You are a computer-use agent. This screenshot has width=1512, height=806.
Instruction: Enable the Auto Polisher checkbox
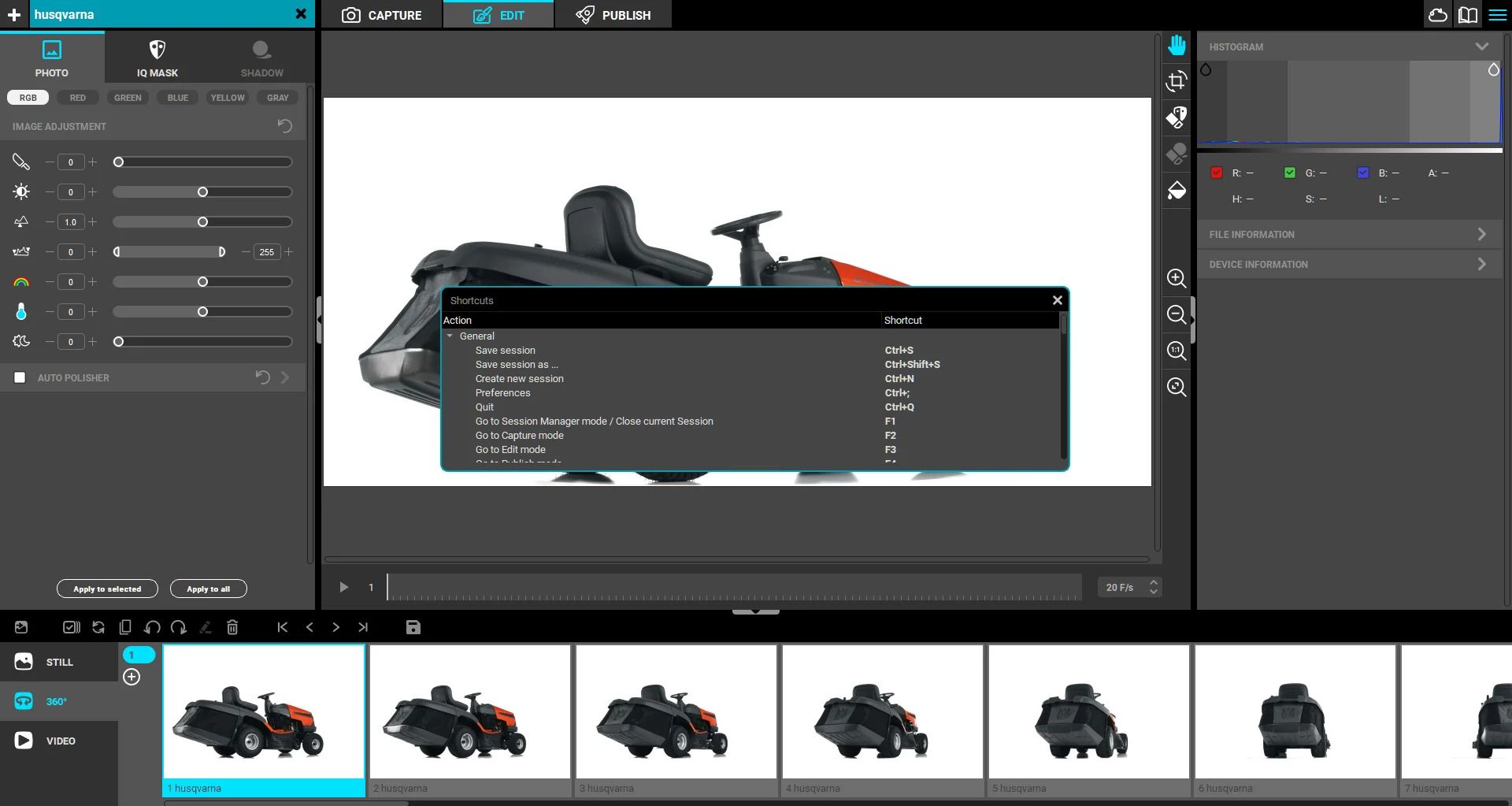[20, 377]
